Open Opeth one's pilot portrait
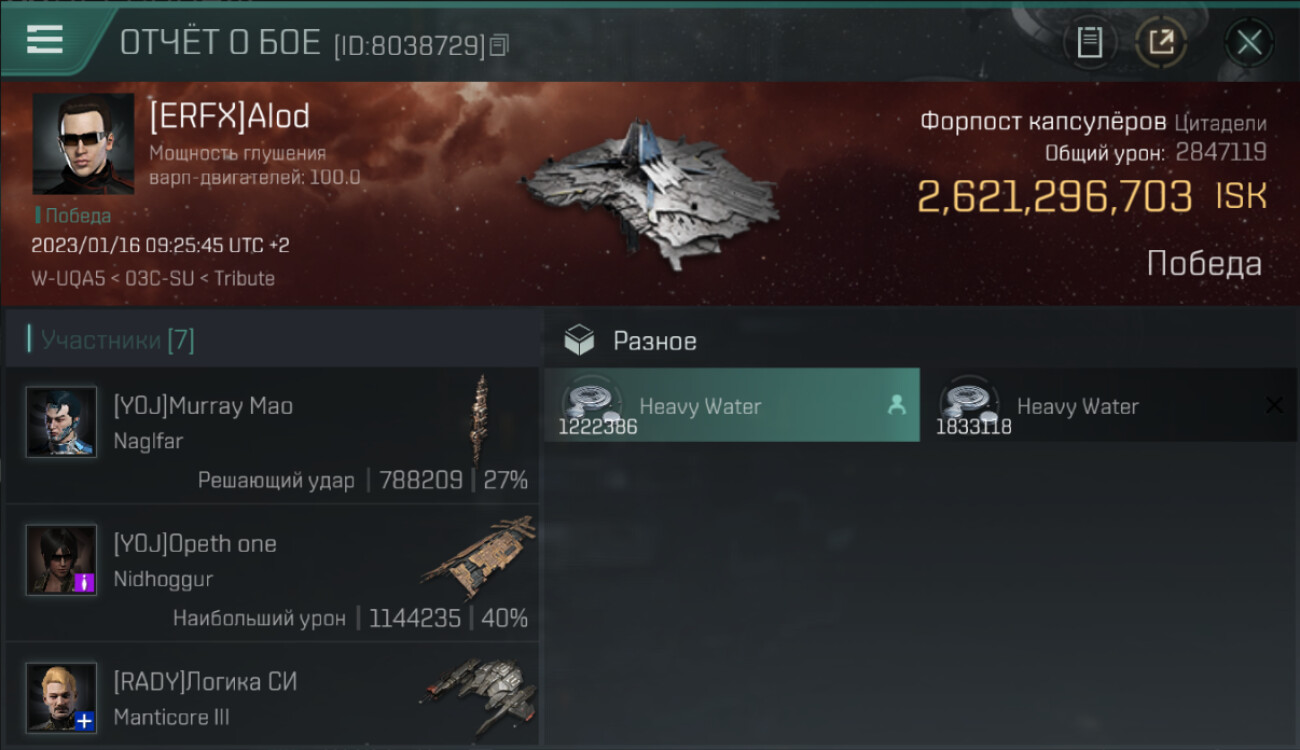This screenshot has height=750, width=1300. pyautogui.click(x=62, y=560)
